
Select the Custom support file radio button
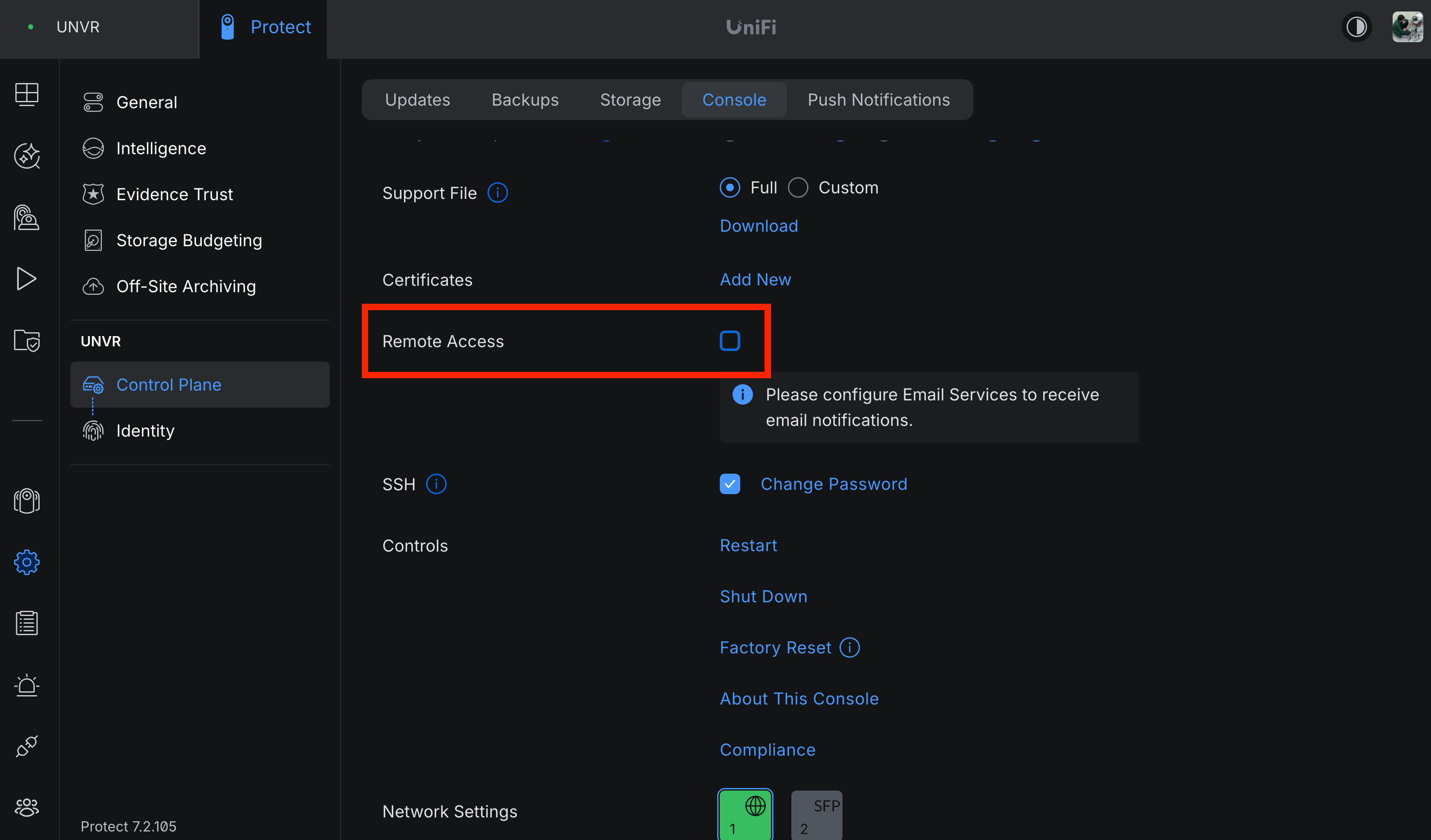point(798,187)
